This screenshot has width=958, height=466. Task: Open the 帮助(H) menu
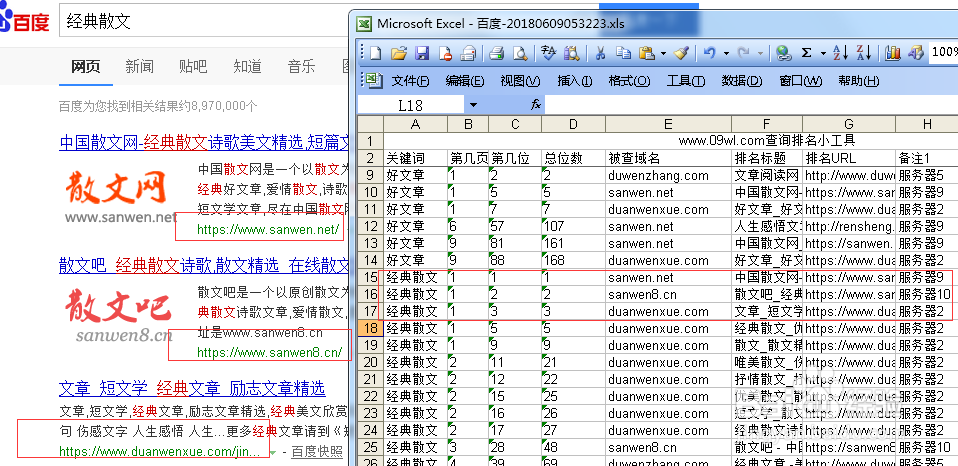pos(858,81)
